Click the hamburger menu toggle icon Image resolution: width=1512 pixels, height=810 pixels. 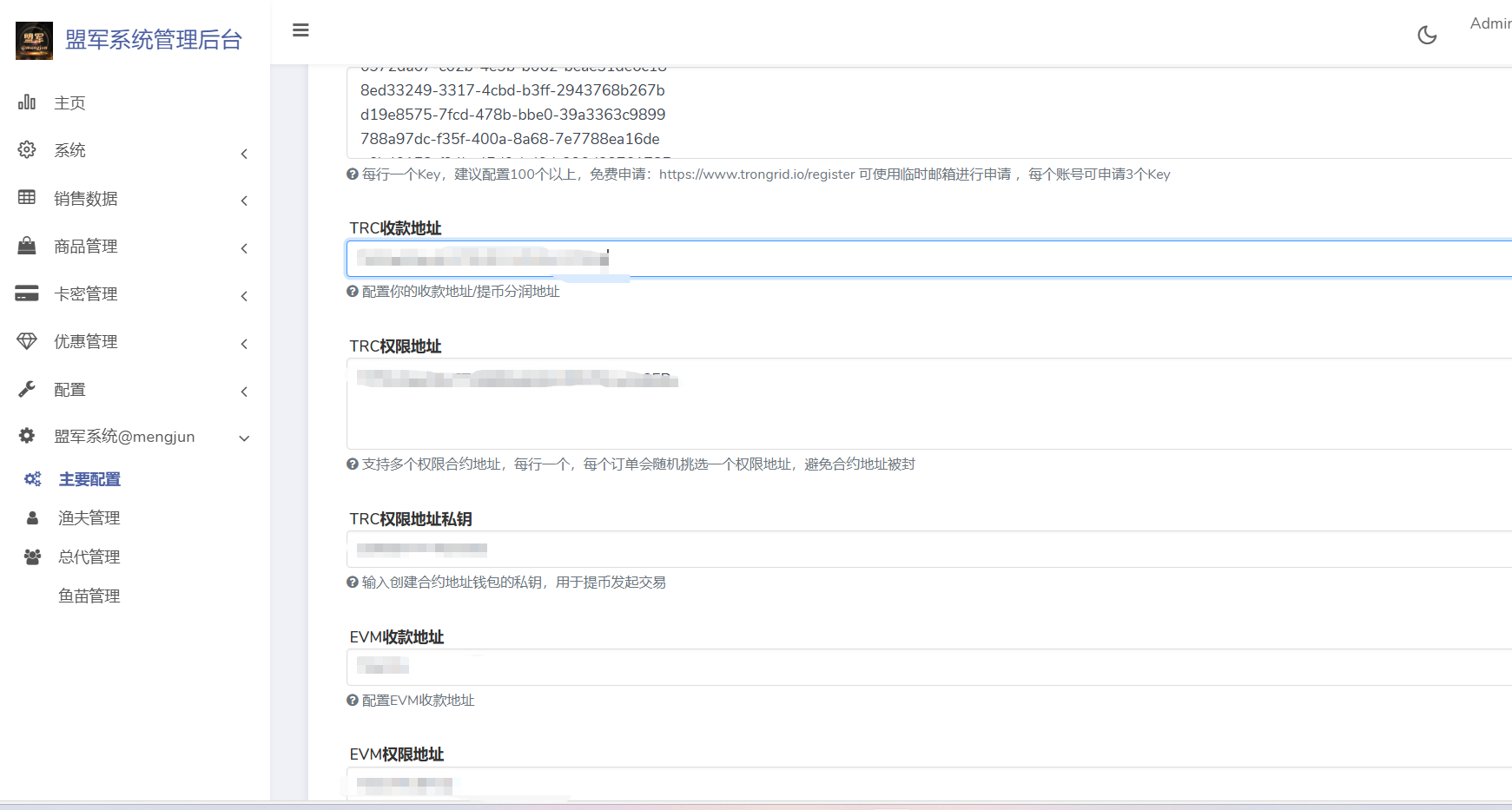coord(300,30)
